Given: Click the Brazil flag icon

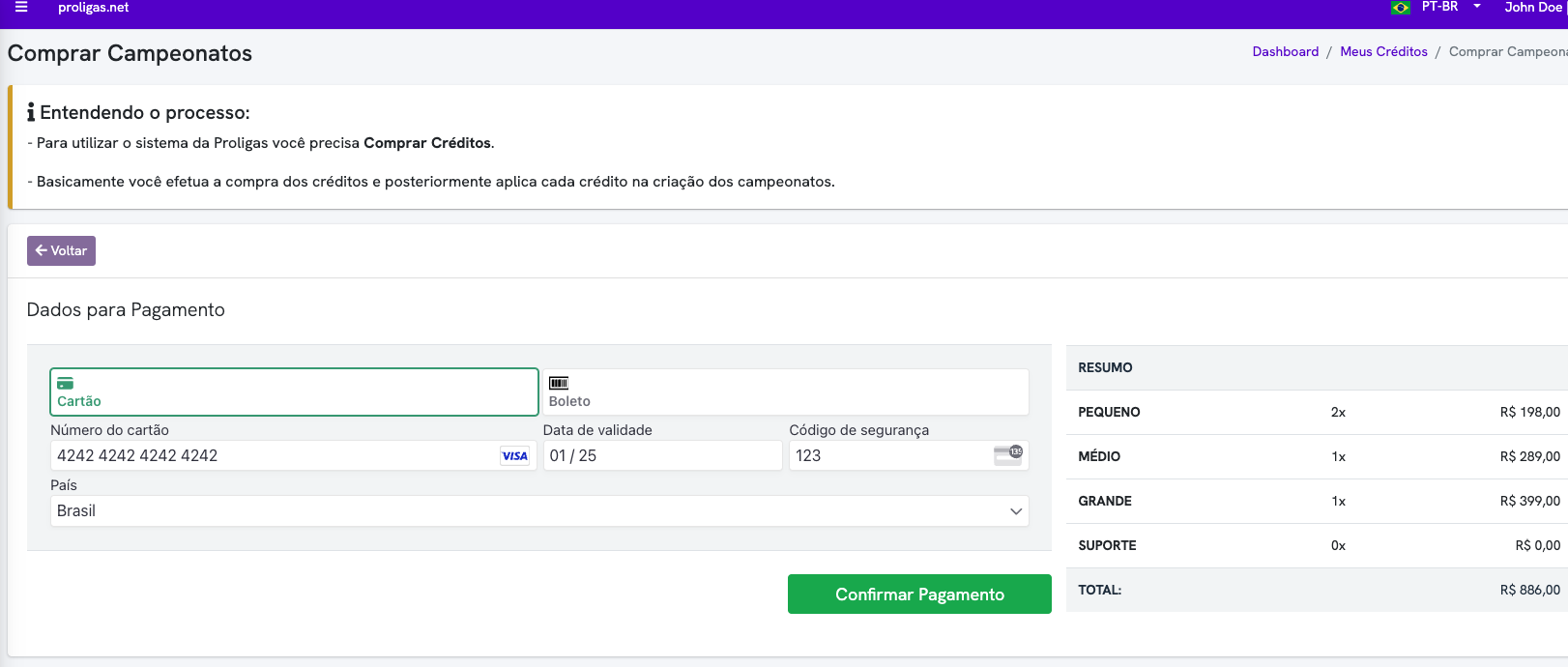Looking at the screenshot, I should [1400, 8].
